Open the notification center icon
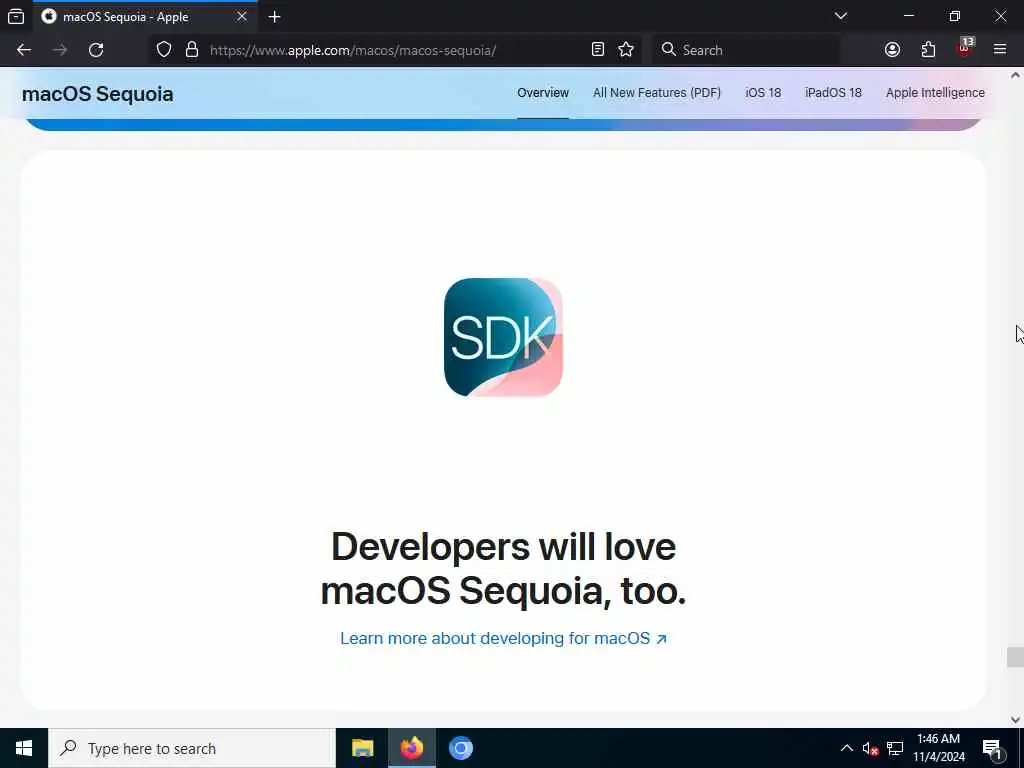 (992, 748)
